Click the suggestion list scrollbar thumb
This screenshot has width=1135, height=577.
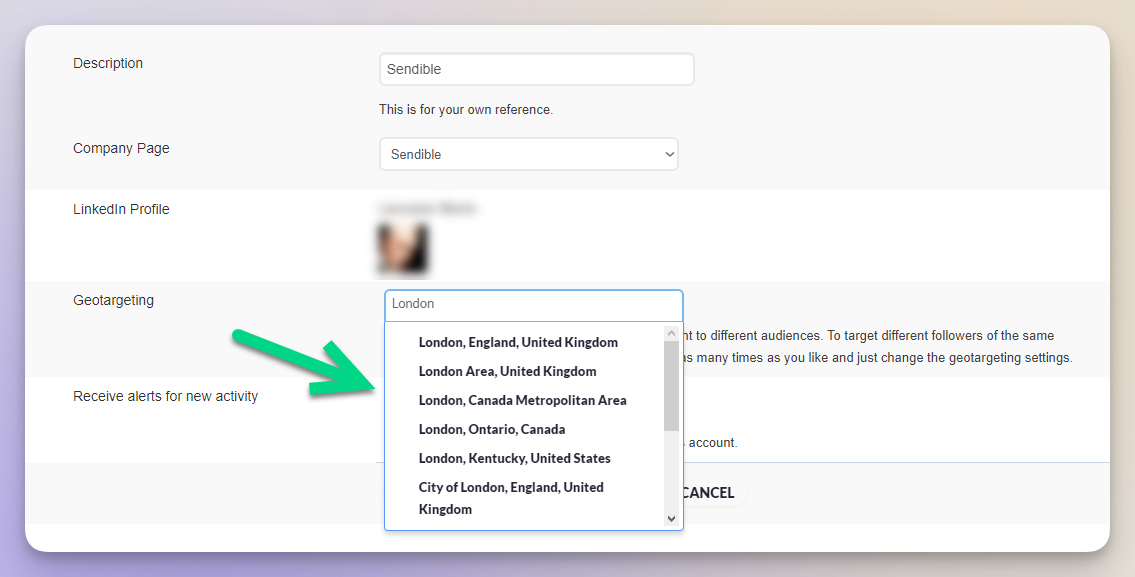(x=671, y=385)
